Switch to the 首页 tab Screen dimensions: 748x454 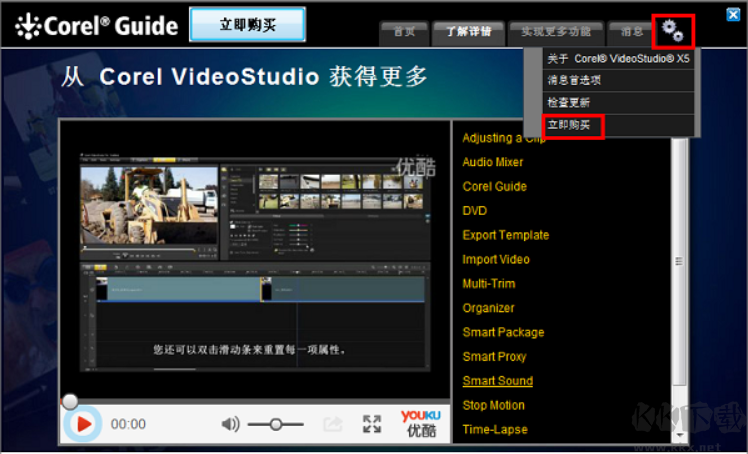(x=404, y=31)
